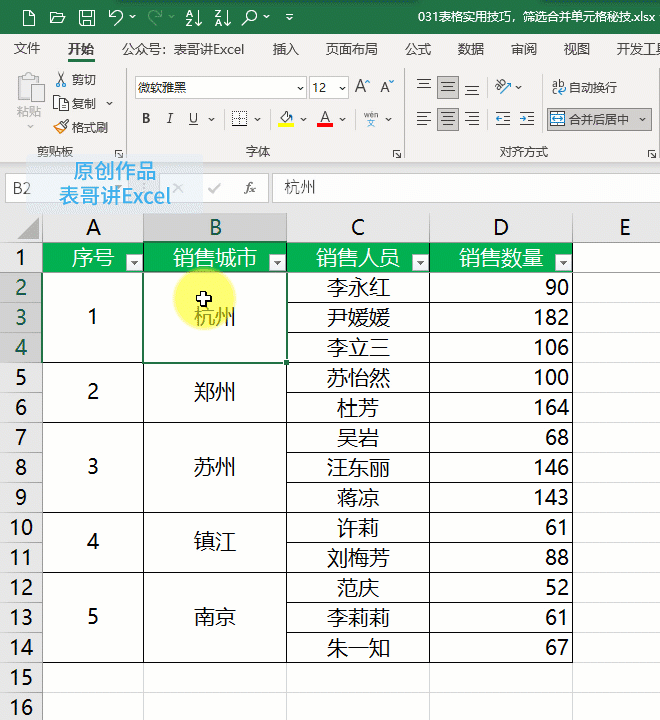The image size is (660, 720).
Task: Switch to the 插入 ribbon tab
Action: (286, 49)
